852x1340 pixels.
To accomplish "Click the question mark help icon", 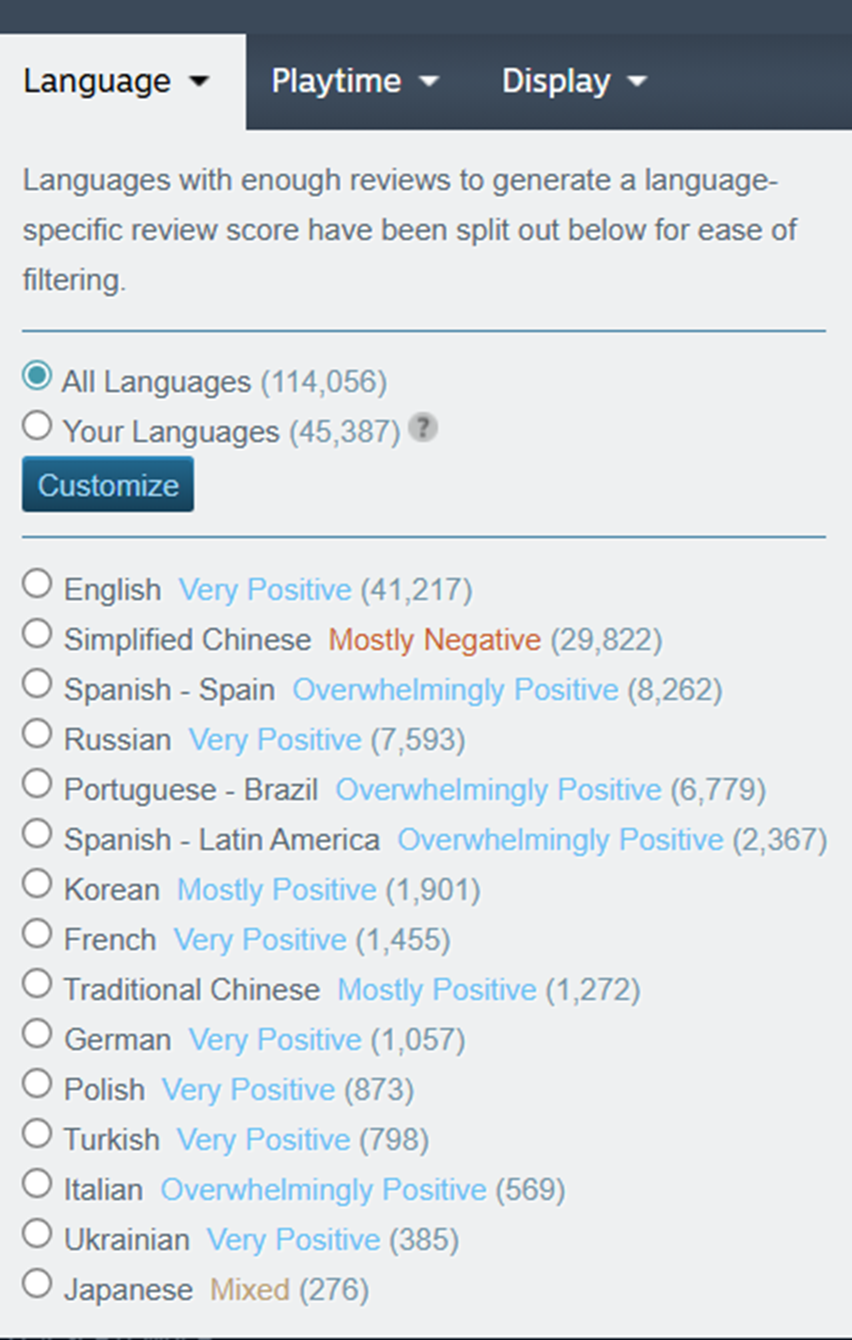I will pos(424,429).
